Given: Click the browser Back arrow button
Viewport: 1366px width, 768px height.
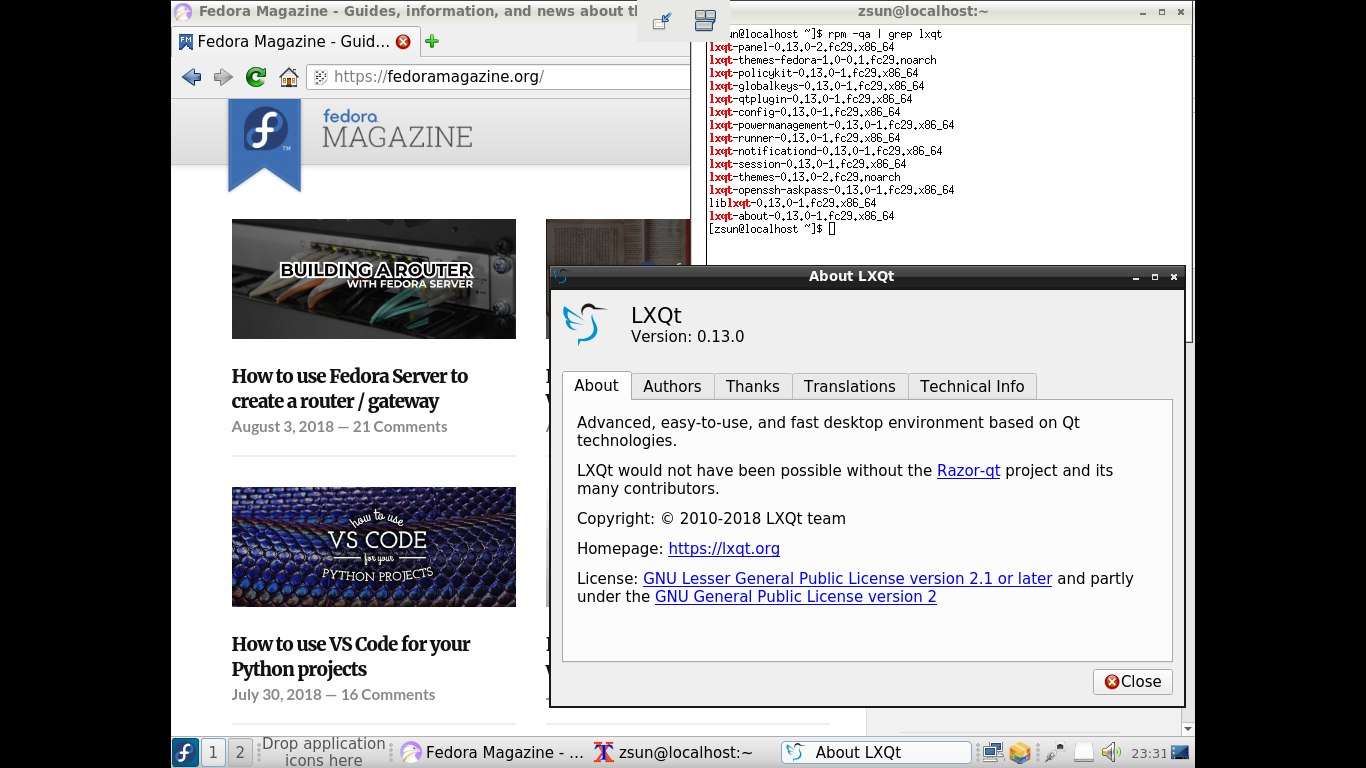Looking at the screenshot, I should [x=191, y=77].
